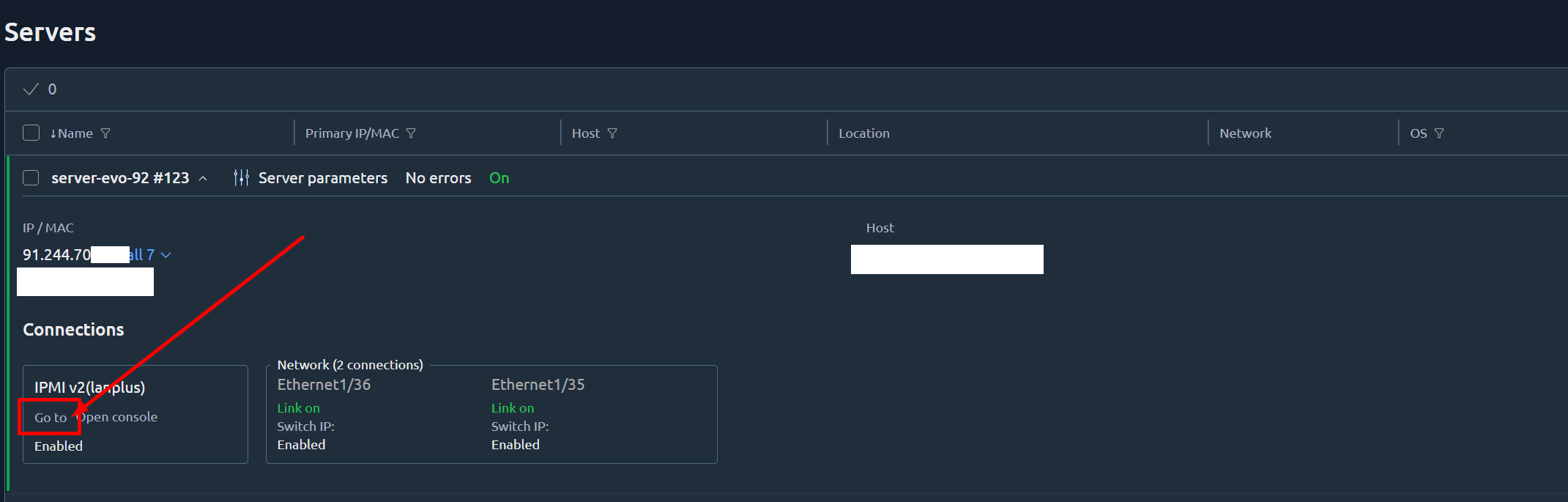
Task: Click the Server parameters sliders icon
Action: [x=241, y=178]
